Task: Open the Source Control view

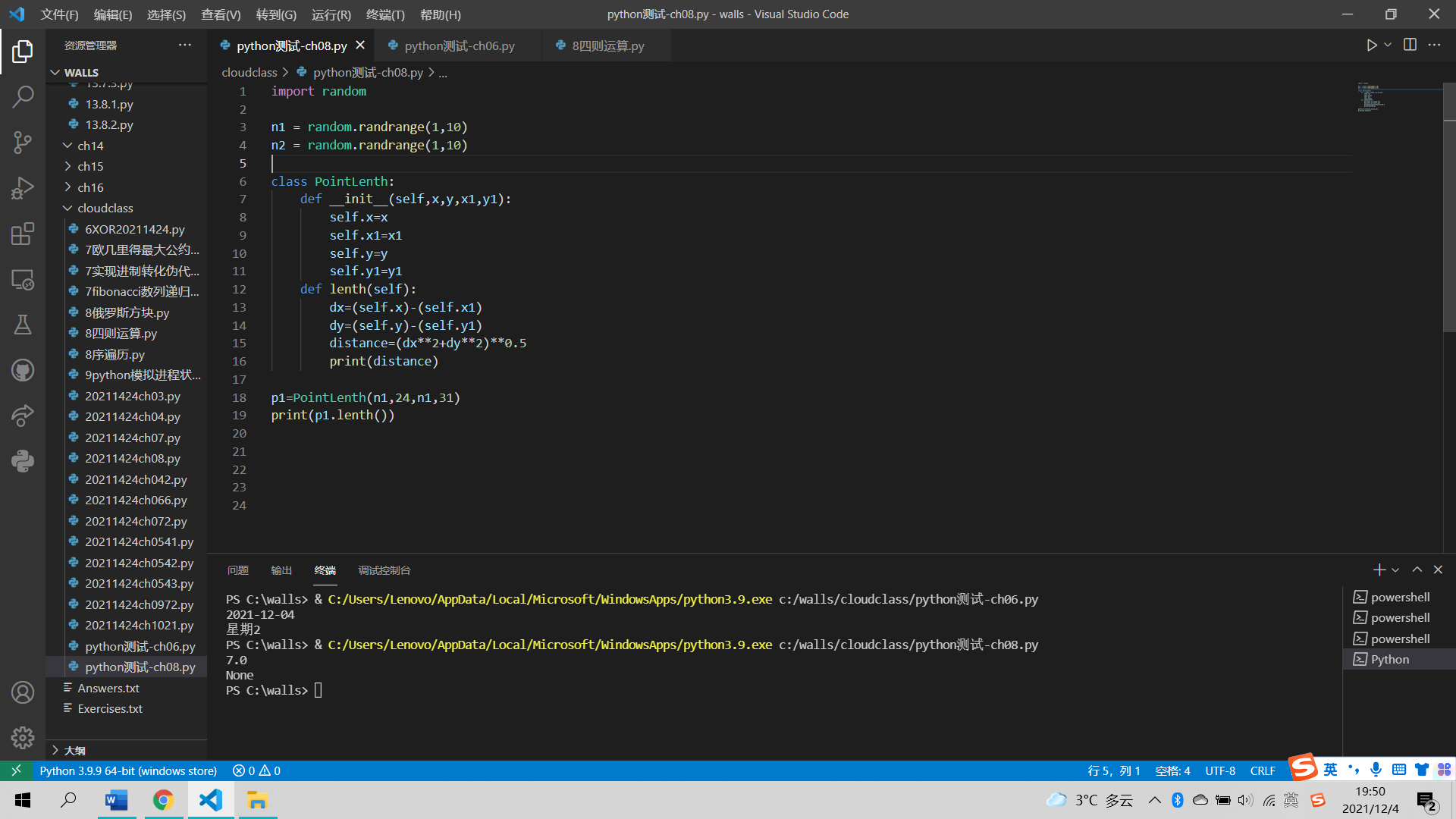Action: (x=23, y=142)
